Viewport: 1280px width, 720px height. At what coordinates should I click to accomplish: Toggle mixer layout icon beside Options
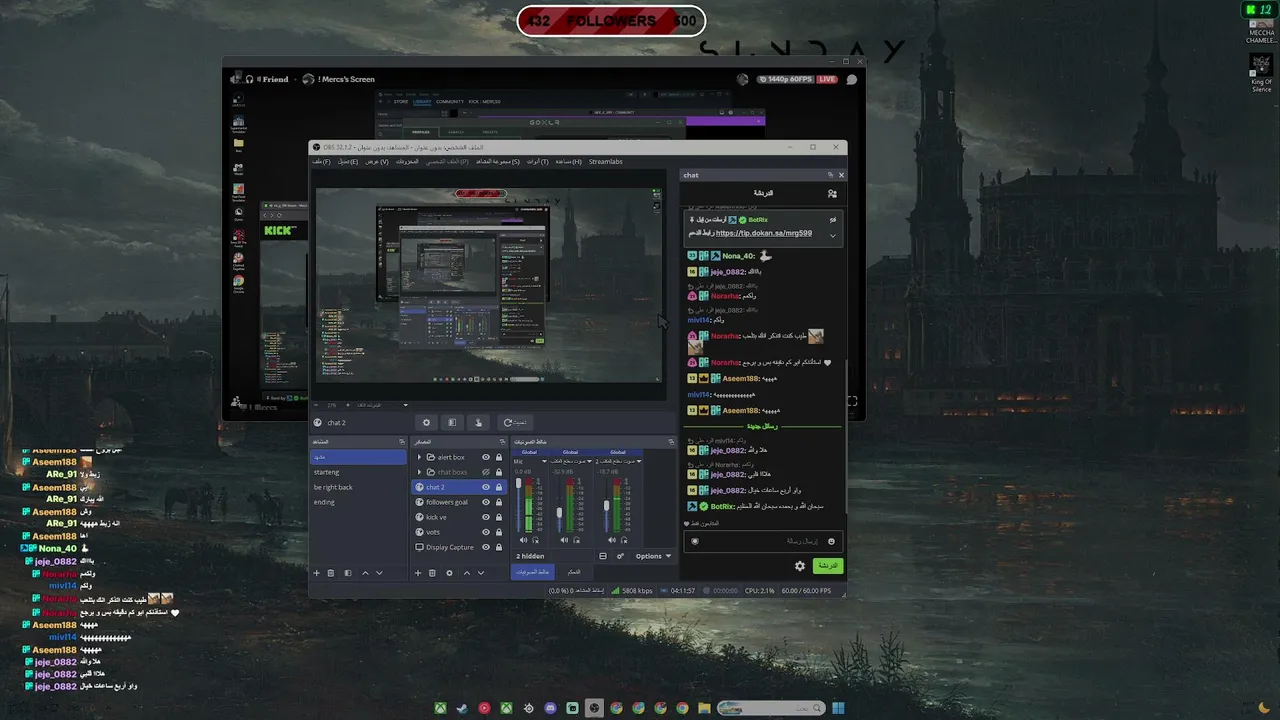603,556
